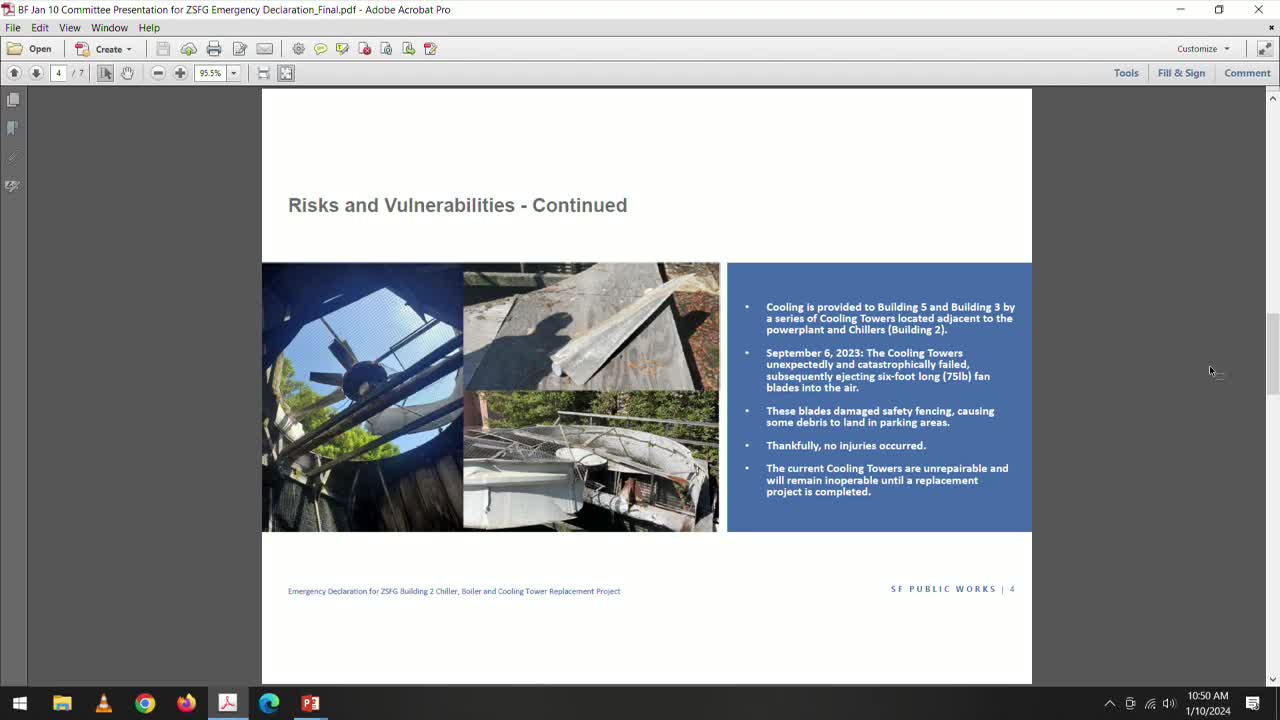Save the current PDF file
This screenshot has width=1280, height=720.
pos(161,48)
